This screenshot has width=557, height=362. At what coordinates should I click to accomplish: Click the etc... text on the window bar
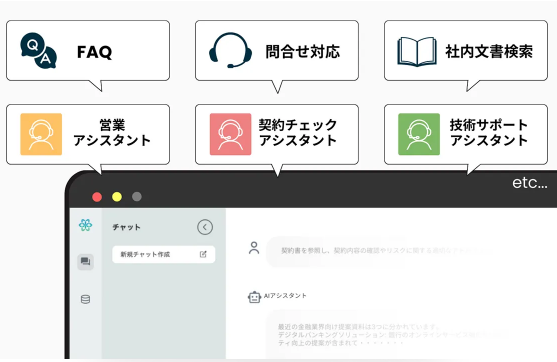530,183
